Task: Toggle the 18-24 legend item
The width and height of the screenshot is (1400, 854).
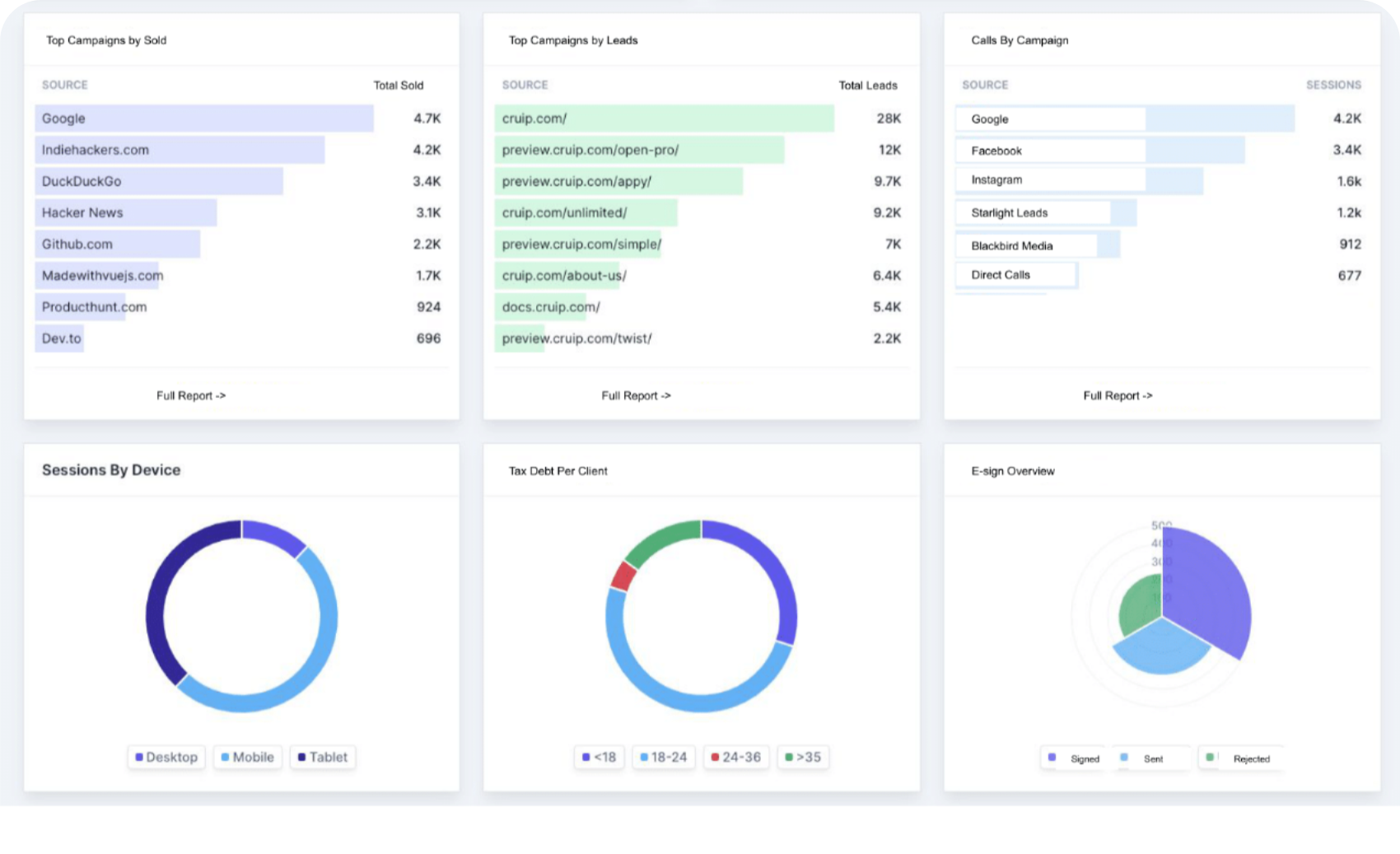Action: point(663,757)
